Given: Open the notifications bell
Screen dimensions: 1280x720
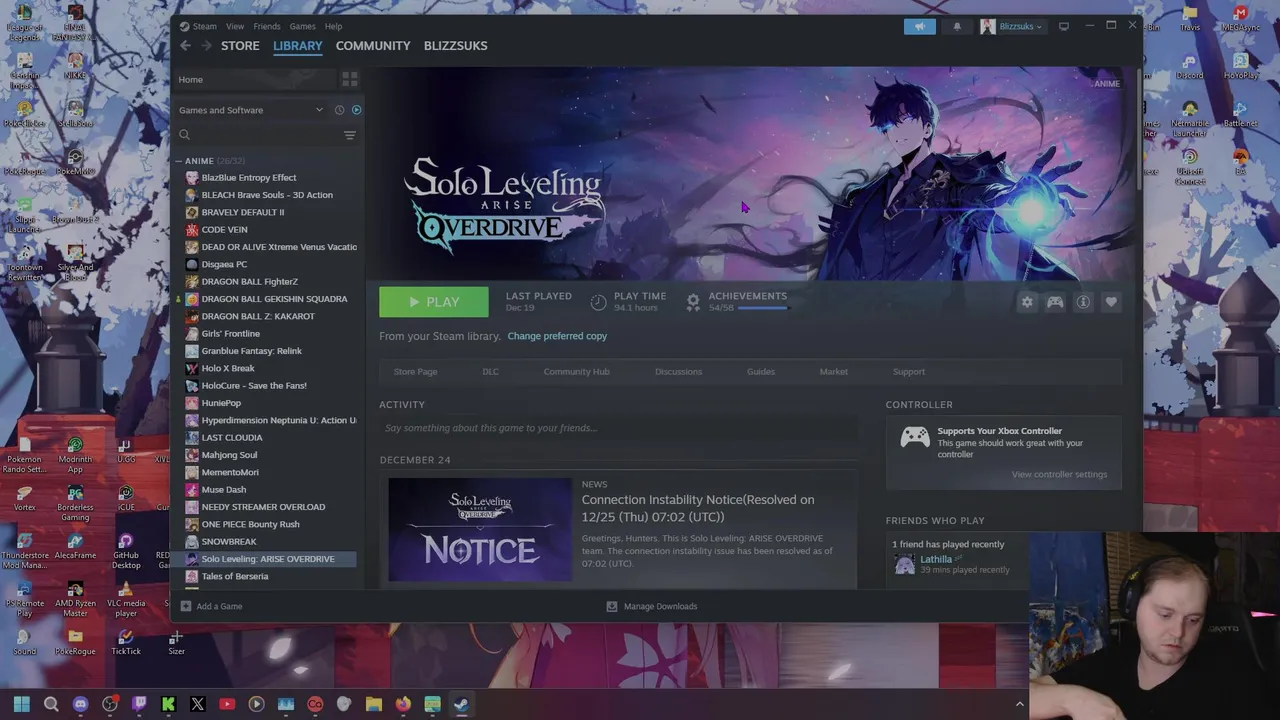Looking at the screenshot, I should 957,26.
